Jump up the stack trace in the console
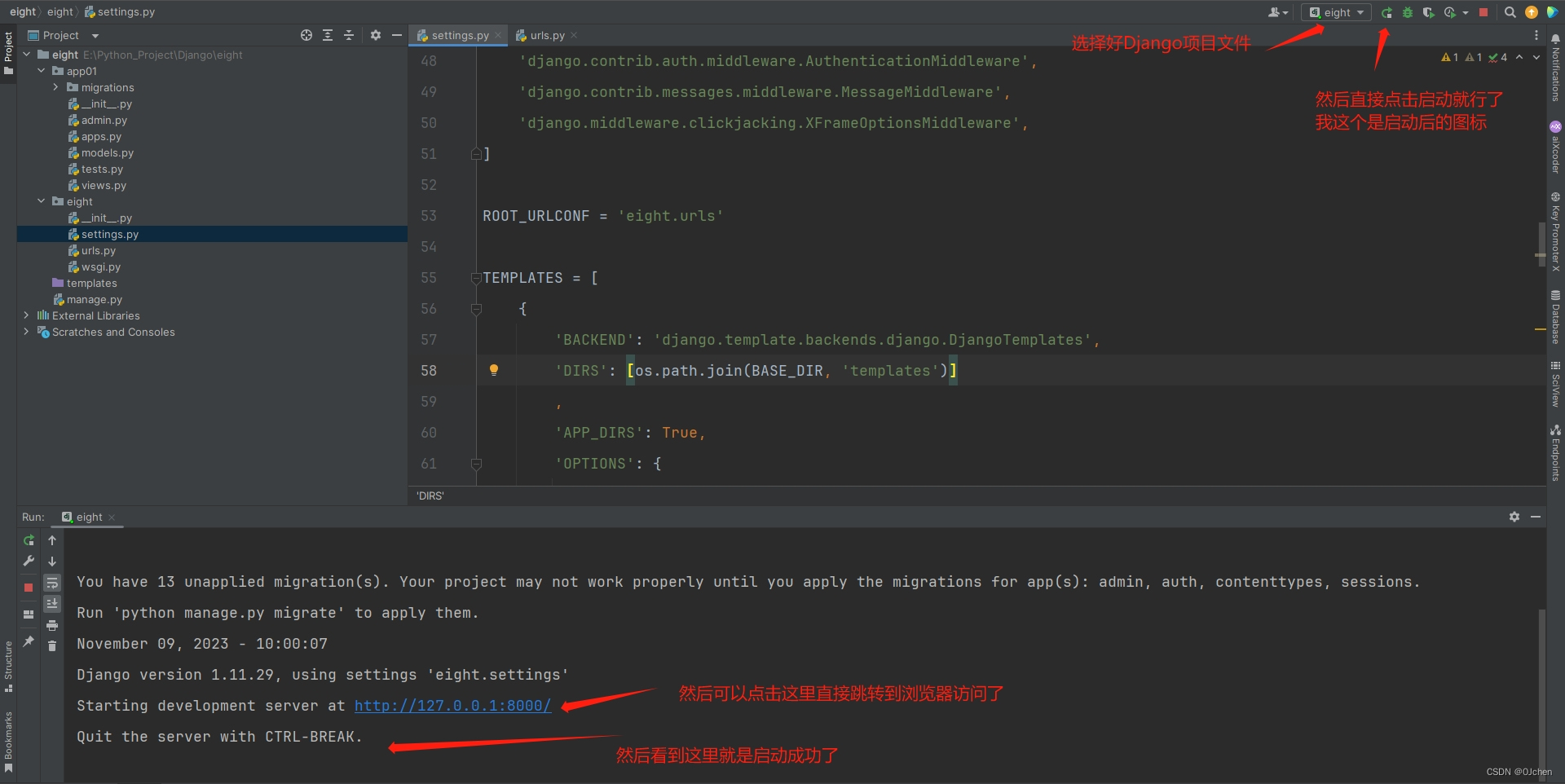Viewport: 1565px width, 784px height. coord(52,540)
